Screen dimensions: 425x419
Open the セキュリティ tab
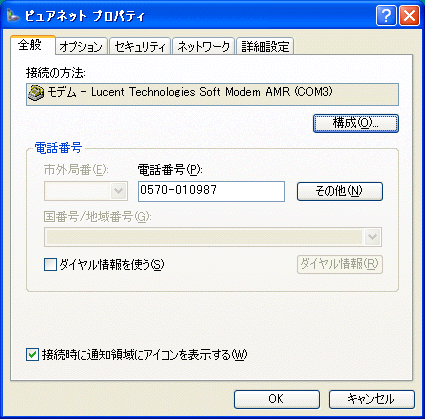tap(140, 46)
